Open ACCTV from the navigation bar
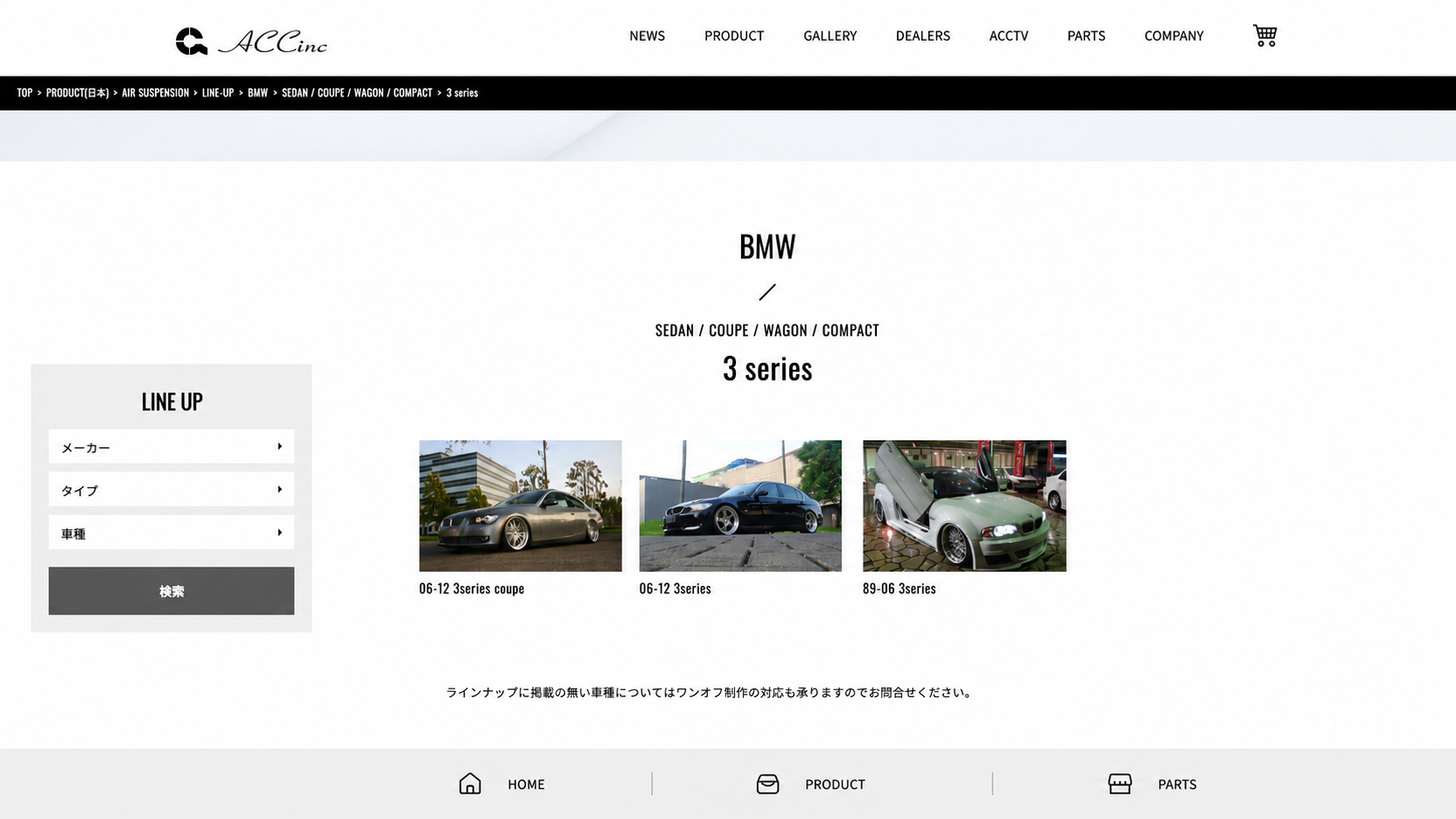Viewport: 1456px width, 819px height. click(1008, 36)
